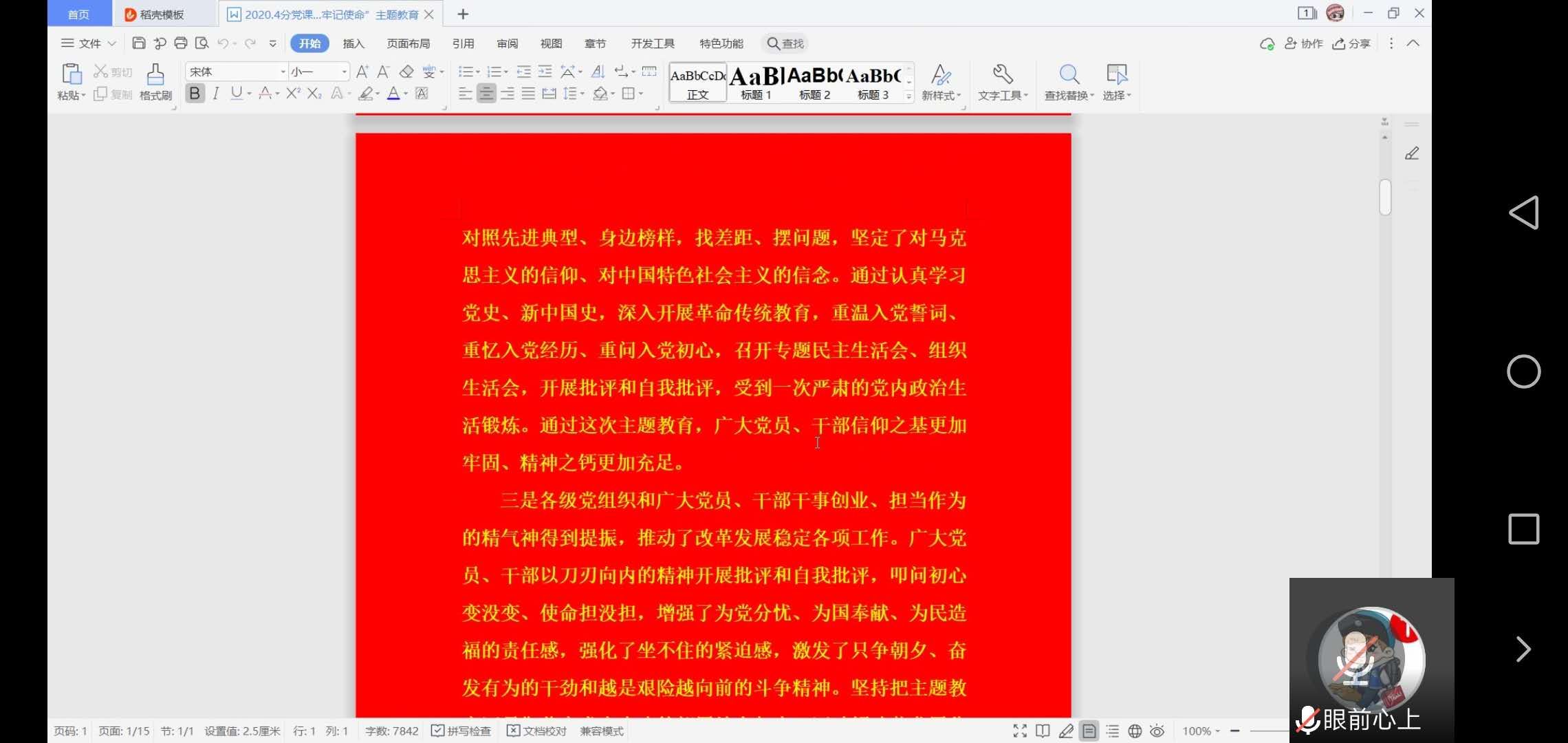Select center alignment icon
The height and width of the screenshot is (743, 1568).
[486, 94]
